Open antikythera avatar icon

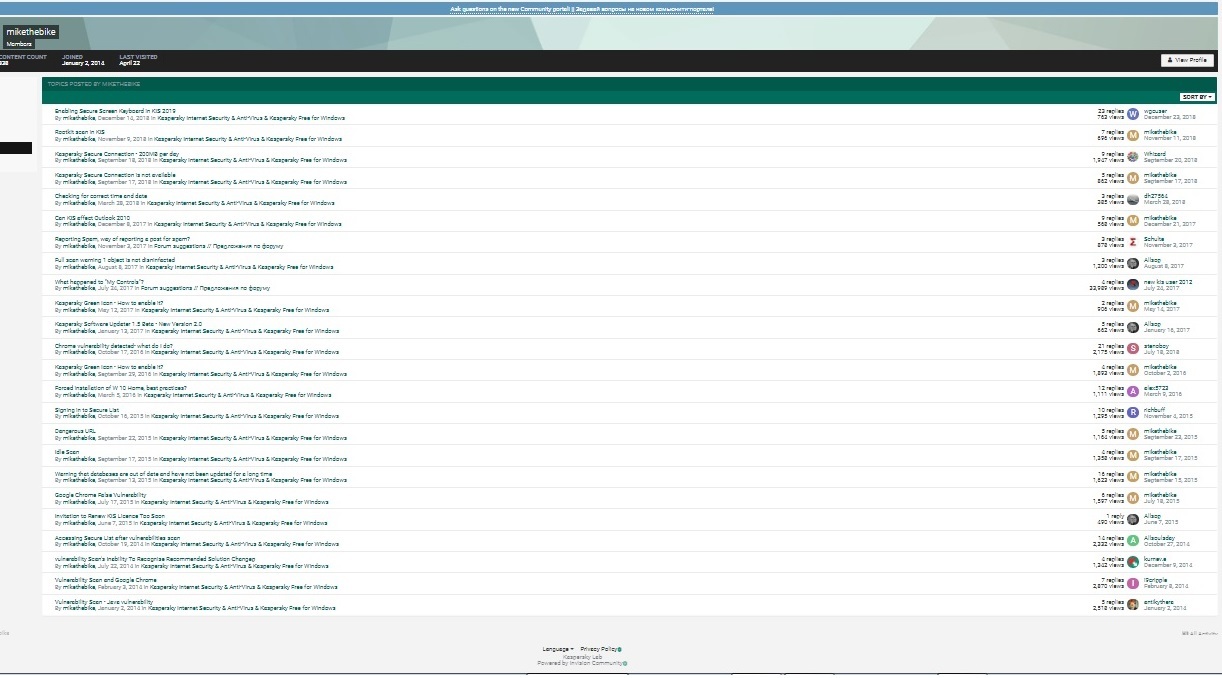tap(1133, 605)
